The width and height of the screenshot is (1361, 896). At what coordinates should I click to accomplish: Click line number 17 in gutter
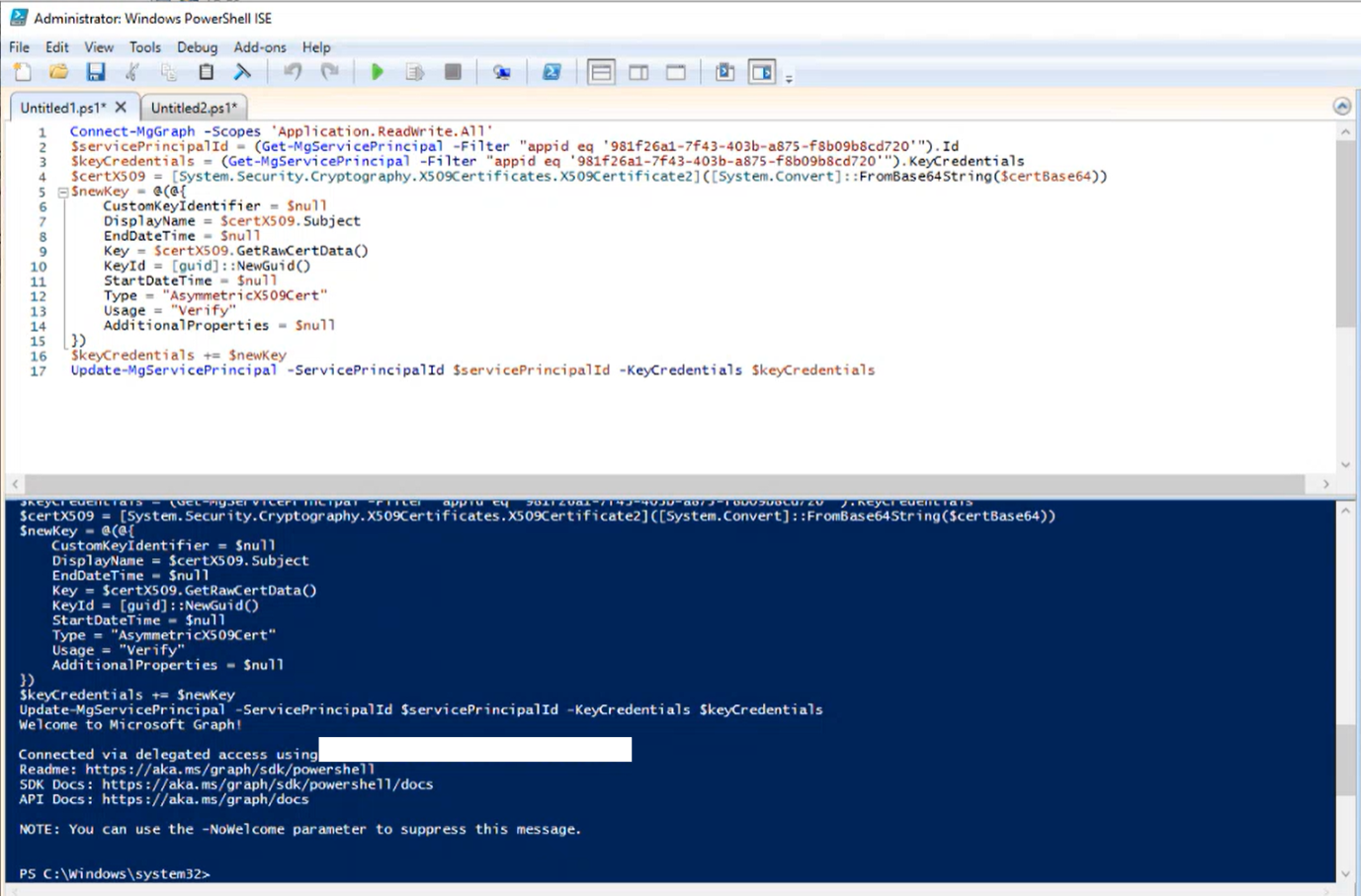tap(38, 370)
